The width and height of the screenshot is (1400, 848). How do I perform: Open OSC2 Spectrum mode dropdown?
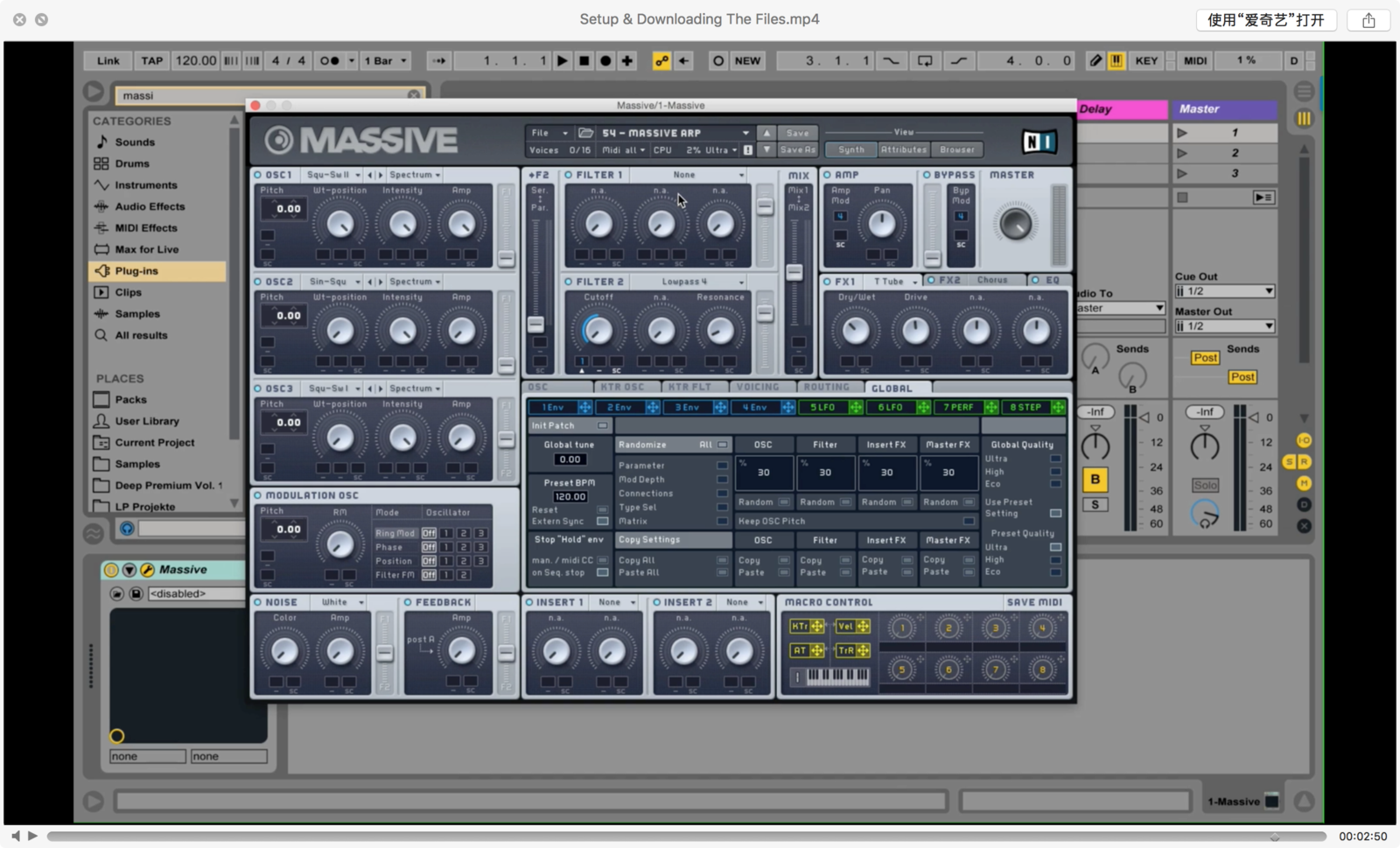click(415, 282)
